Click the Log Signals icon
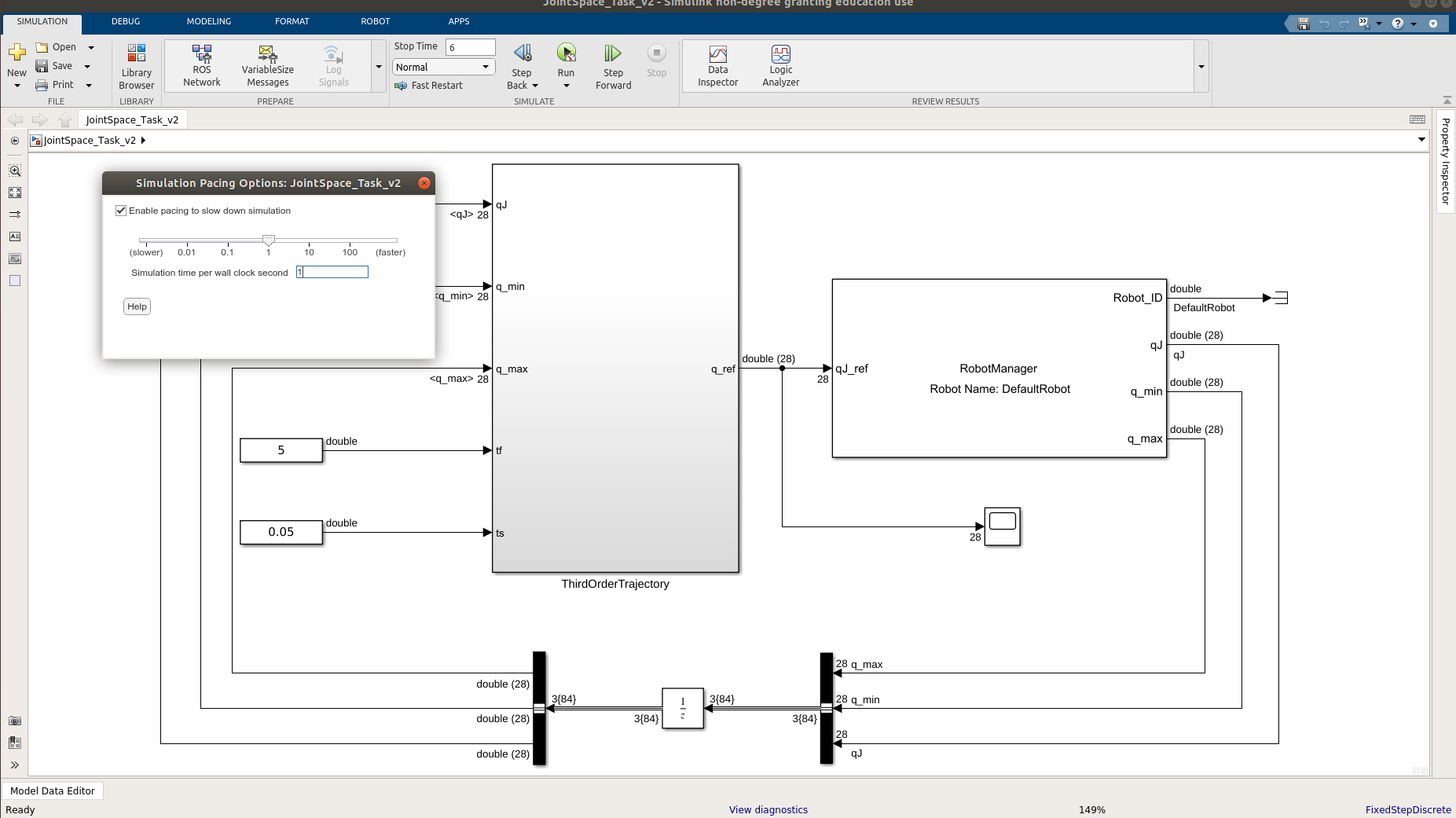The image size is (1456, 818). pos(334,66)
